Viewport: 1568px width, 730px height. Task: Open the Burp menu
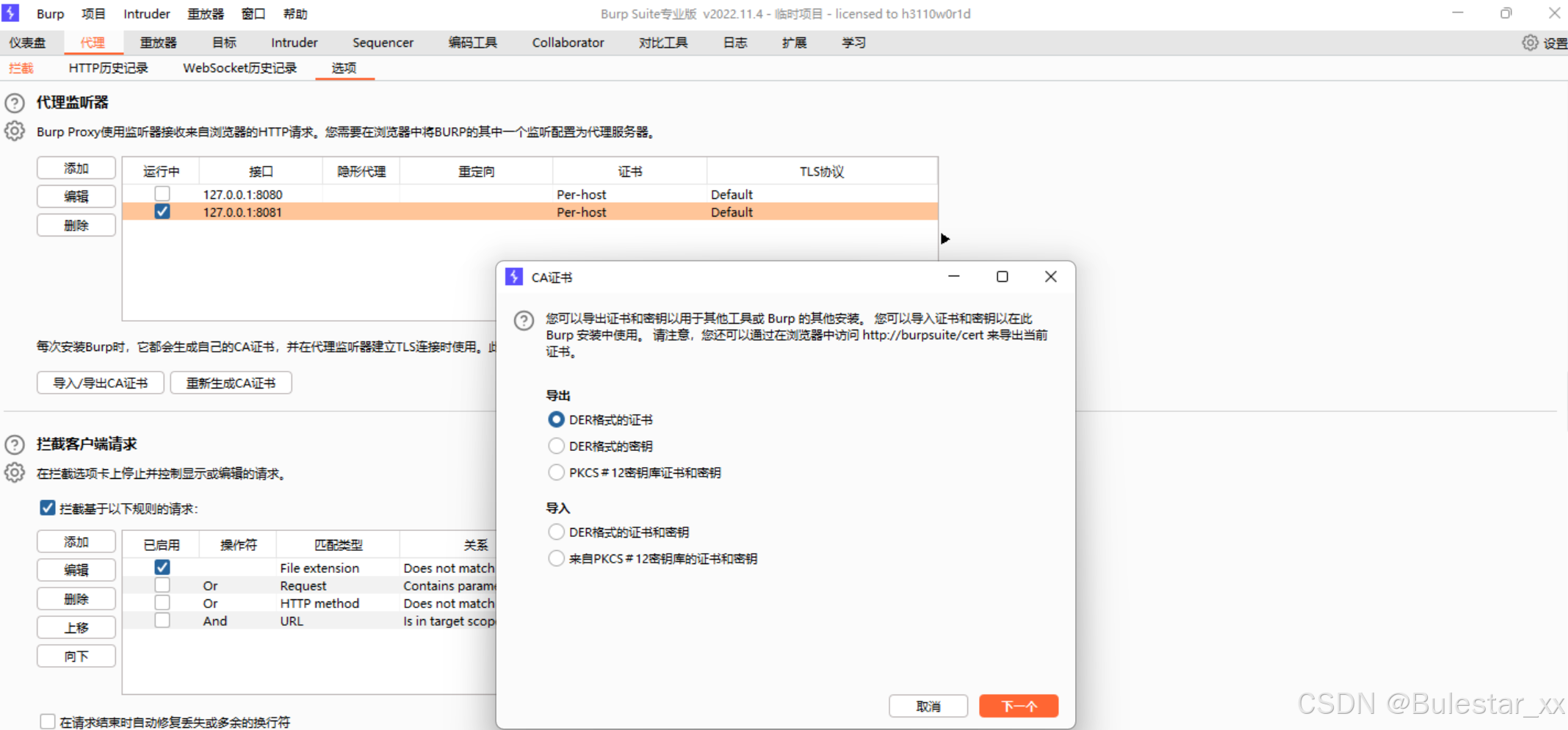[51, 14]
